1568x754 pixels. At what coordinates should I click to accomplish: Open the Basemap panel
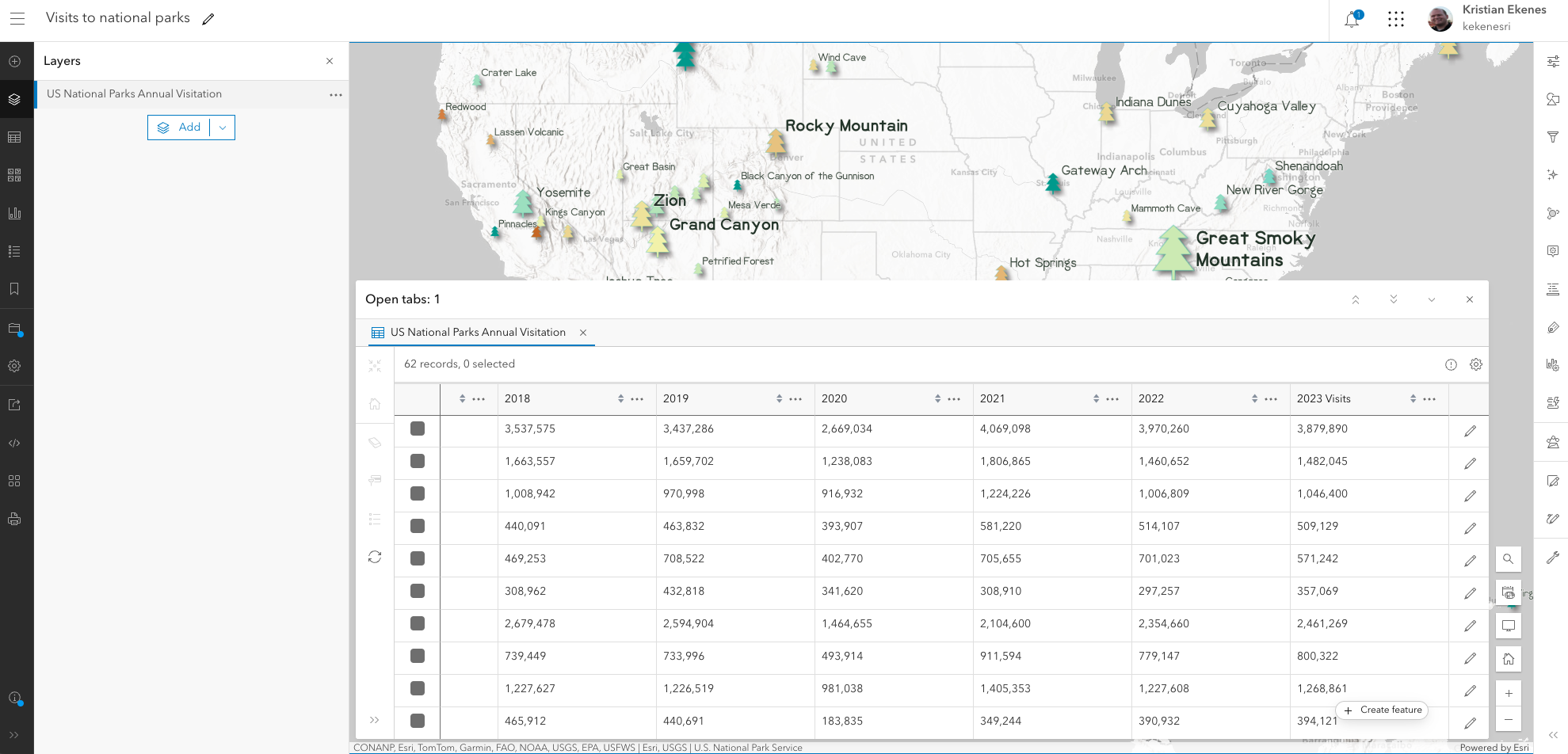point(14,174)
